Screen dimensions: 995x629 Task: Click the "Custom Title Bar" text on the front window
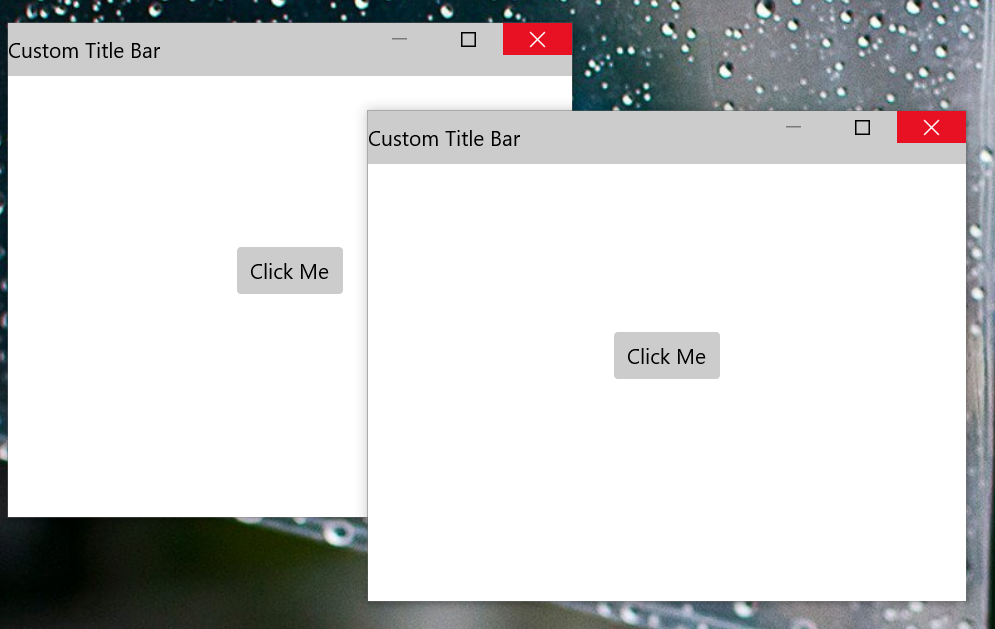tap(444, 139)
